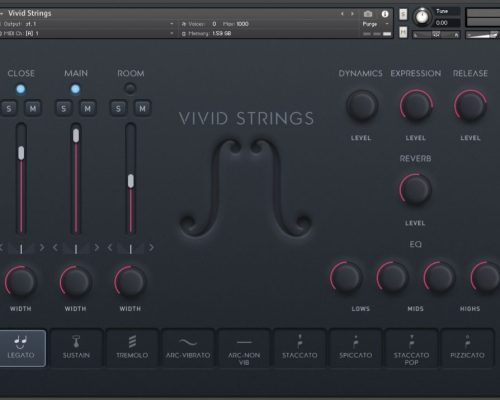Click the EQ Lows knob
Image resolution: width=500 pixels, height=400 pixels.
pyautogui.click(x=346, y=277)
